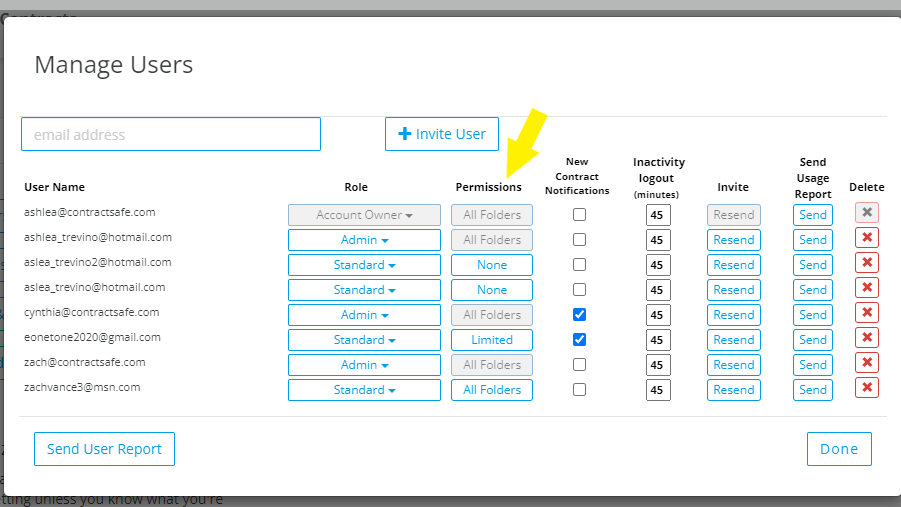Remove user aslea_trevino@hotmail.com via delete icon
This screenshot has width=901, height=507.
[867, 288]
